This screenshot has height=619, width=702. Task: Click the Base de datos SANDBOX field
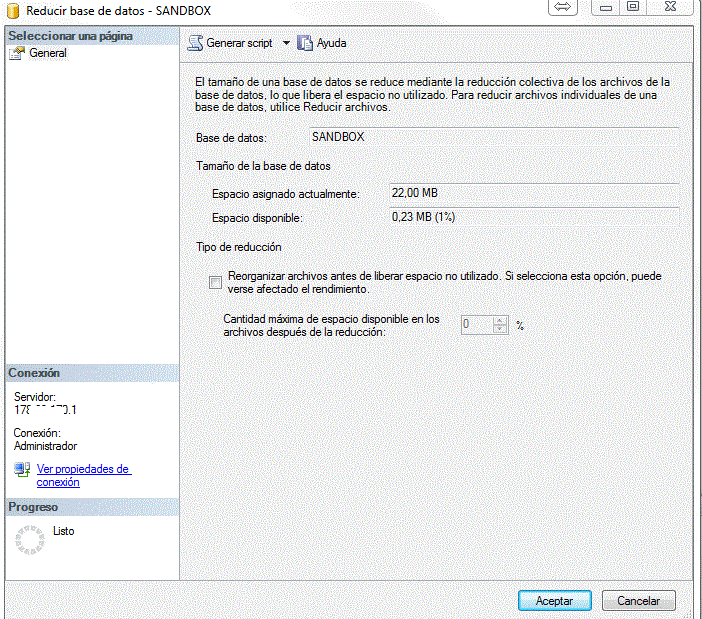tap(492, 137)
